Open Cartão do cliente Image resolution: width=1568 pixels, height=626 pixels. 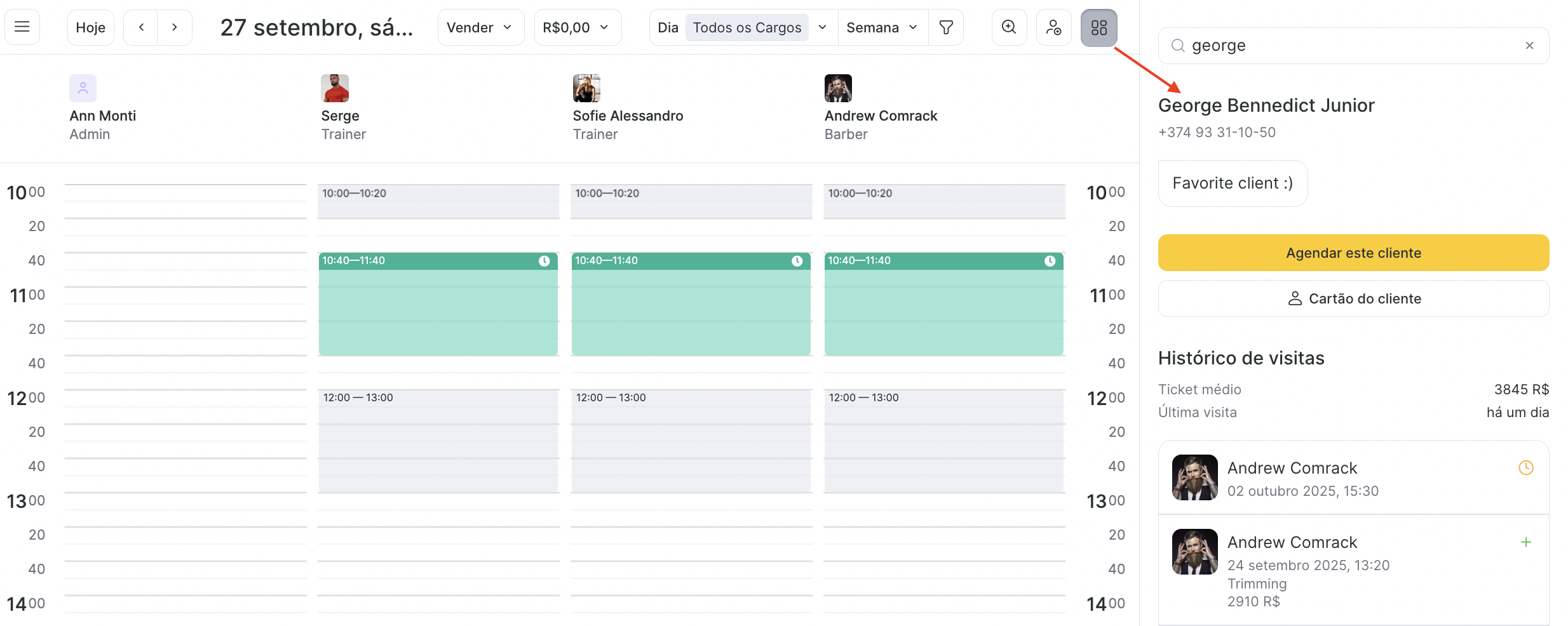coord(1353,298)
